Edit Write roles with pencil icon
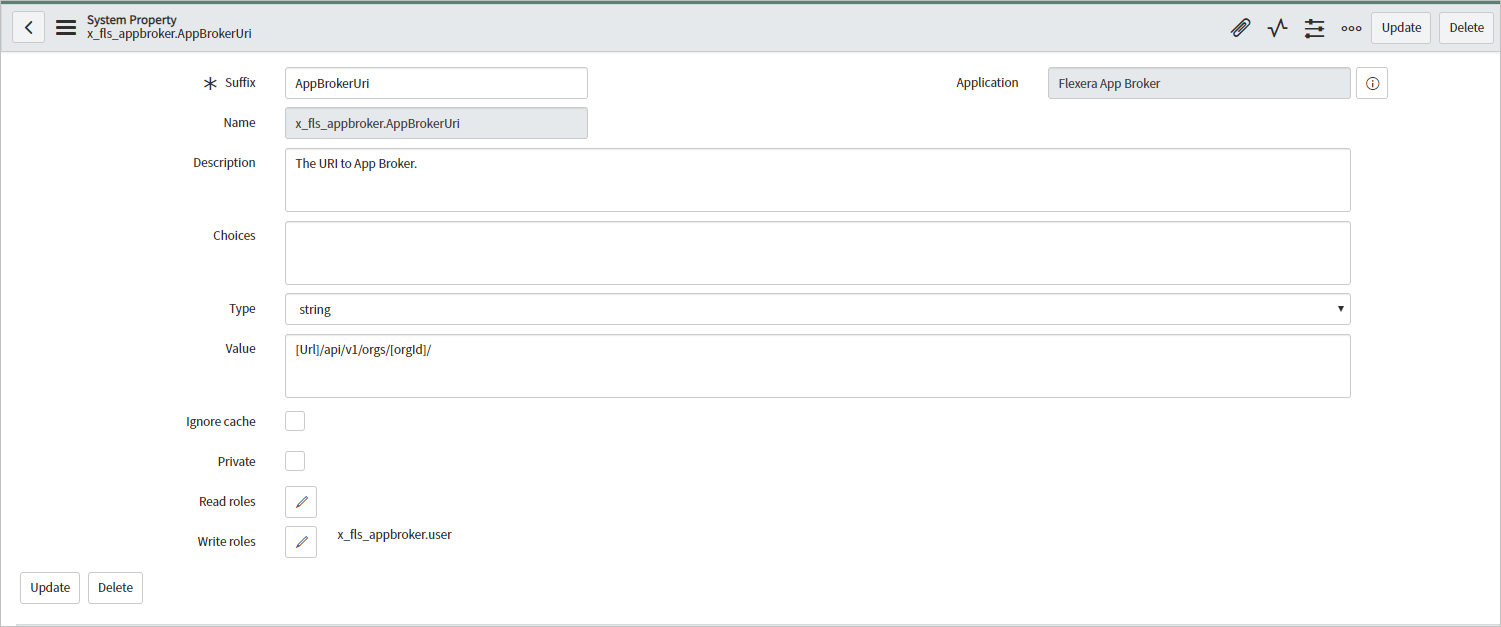 pos(301,542)
